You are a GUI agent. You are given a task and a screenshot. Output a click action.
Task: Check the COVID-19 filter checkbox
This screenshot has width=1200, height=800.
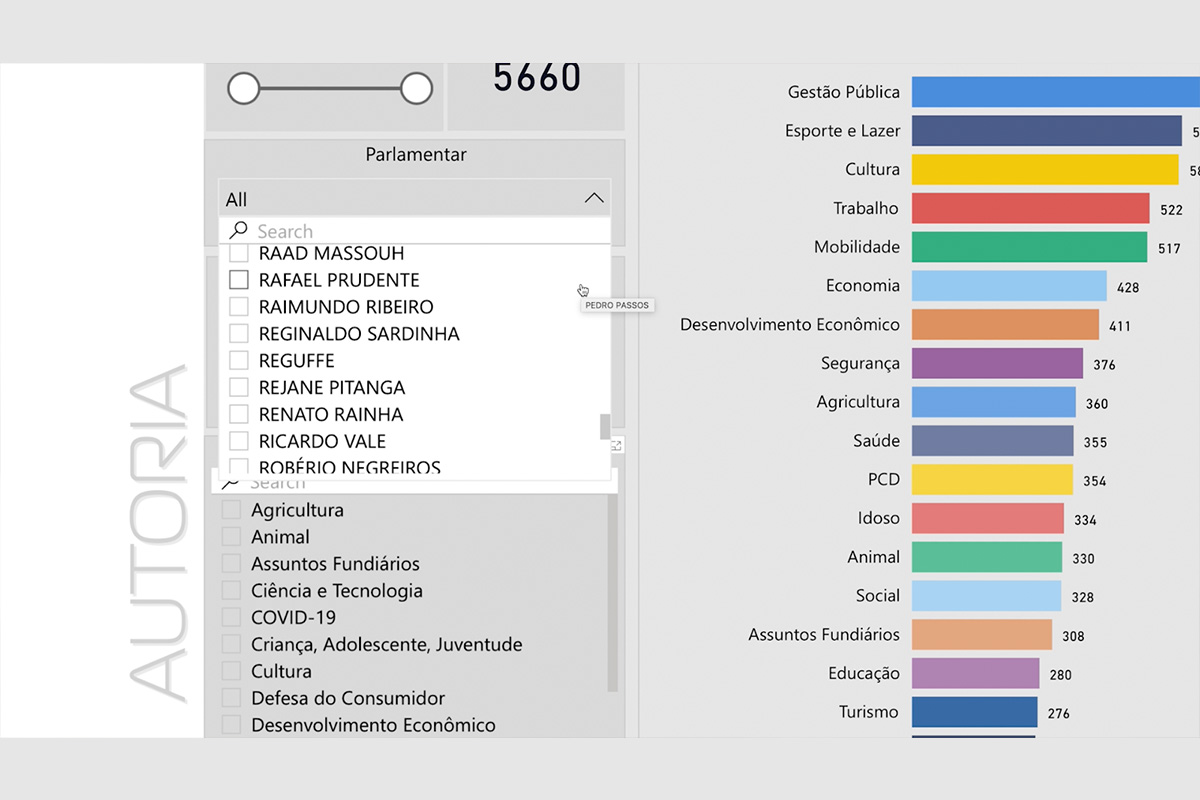[x=232, y=617]
